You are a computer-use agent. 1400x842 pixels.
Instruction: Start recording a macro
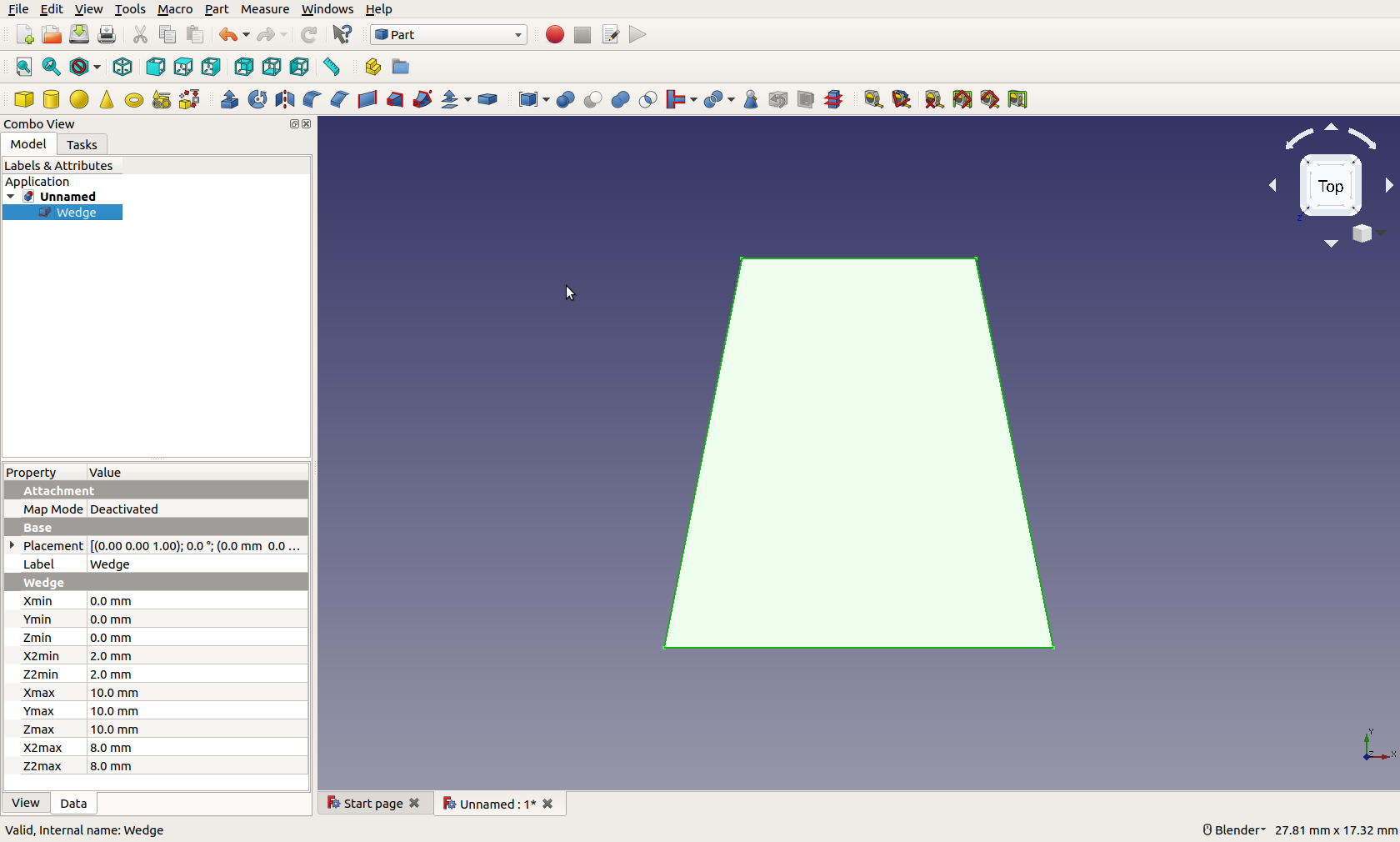point(554,35)
